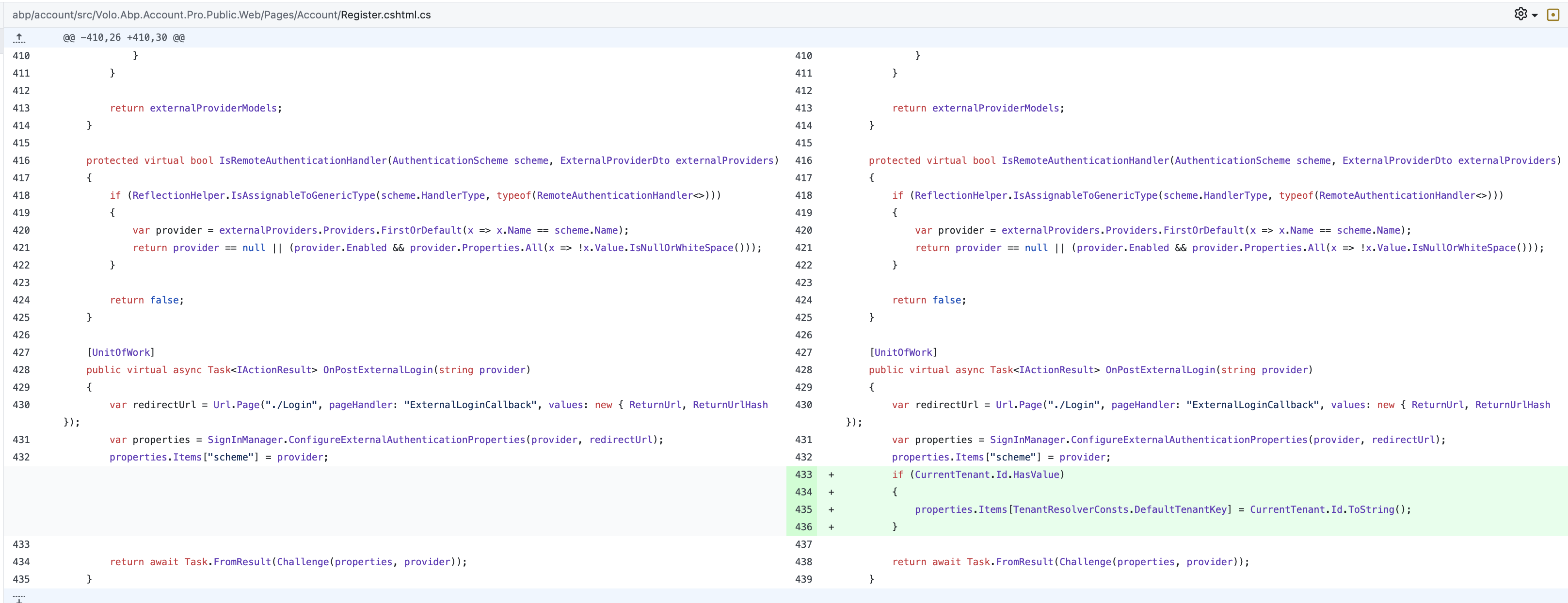This screenshot has height=603, width=1568.
Task: Click 'return false;' in right pane
Action: click(929, 301)
